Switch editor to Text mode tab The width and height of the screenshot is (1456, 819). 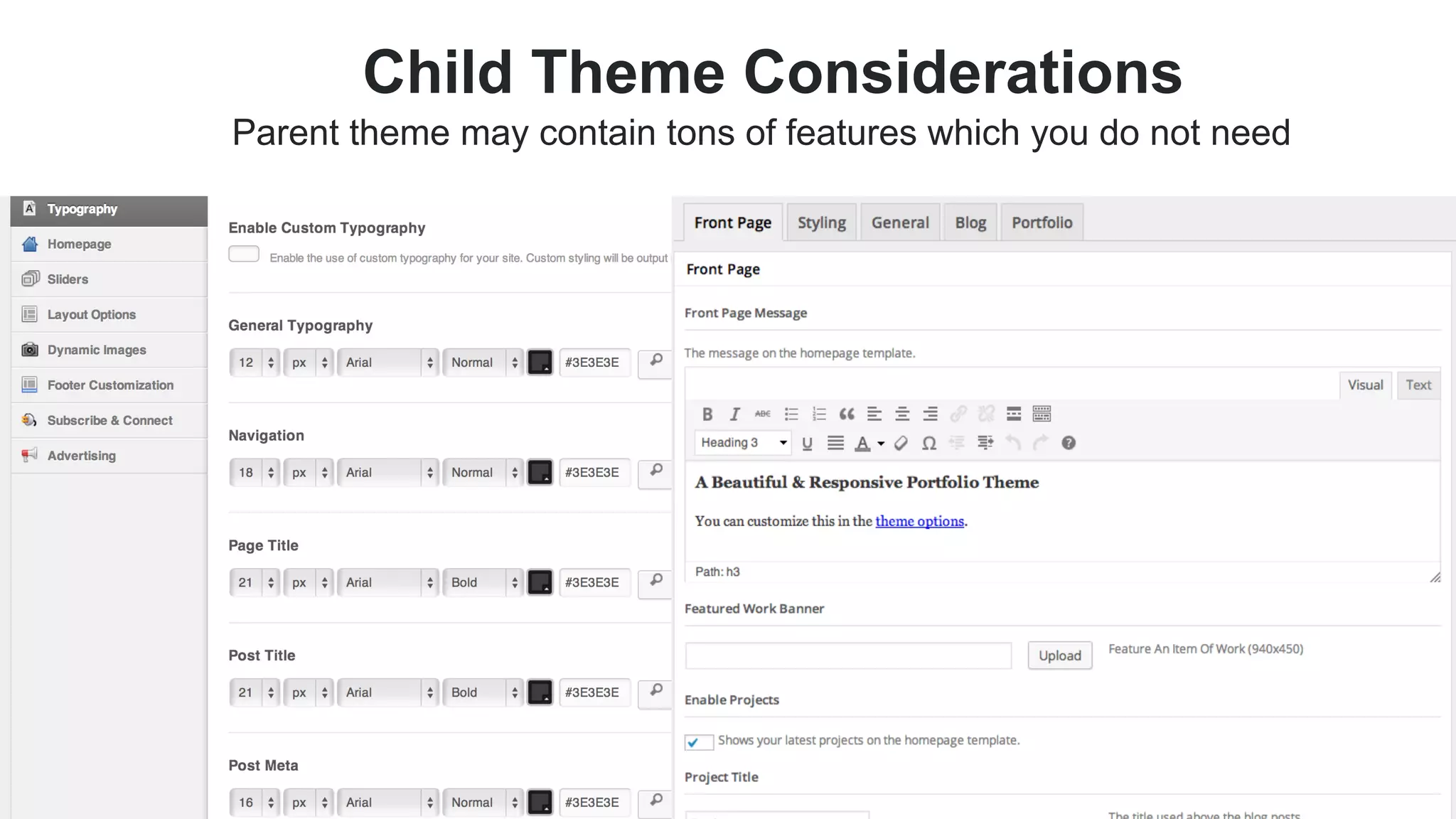coord(1418,385)
